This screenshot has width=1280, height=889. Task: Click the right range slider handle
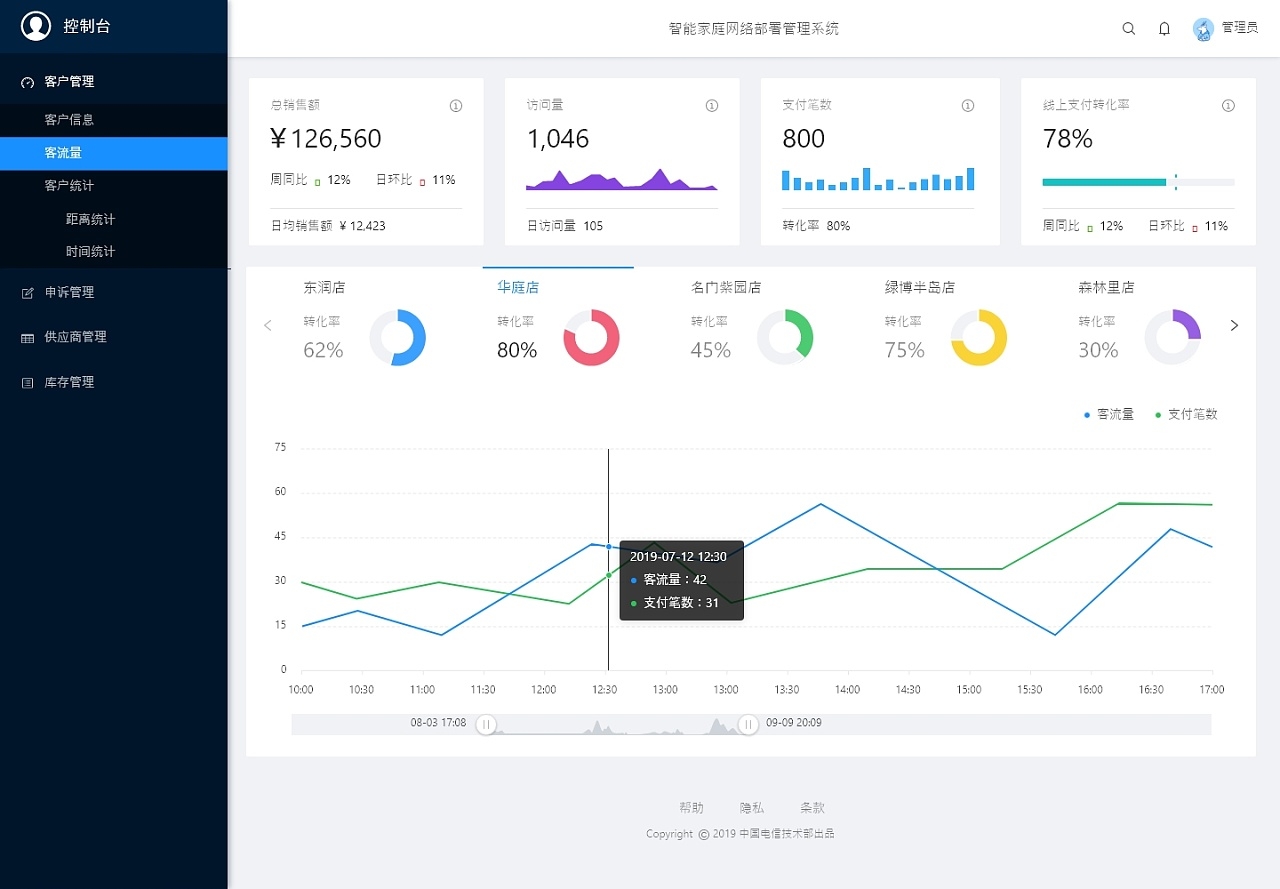pos(748,725)
